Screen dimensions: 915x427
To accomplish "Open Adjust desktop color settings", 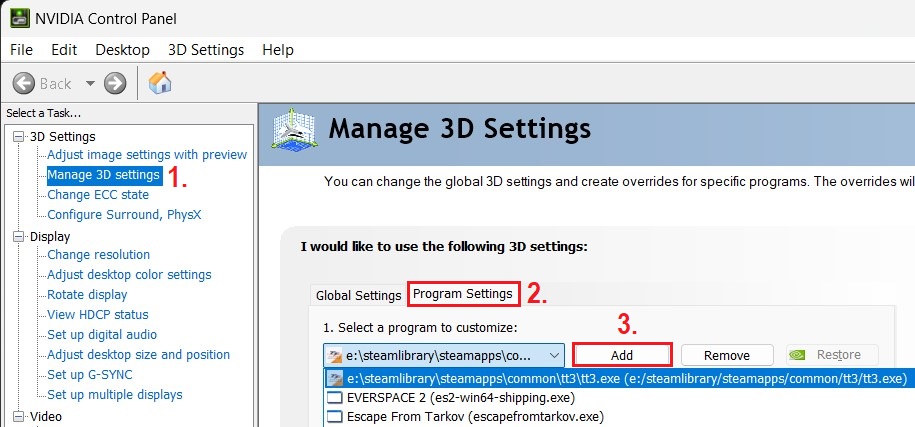I will [x=130, y=275].
